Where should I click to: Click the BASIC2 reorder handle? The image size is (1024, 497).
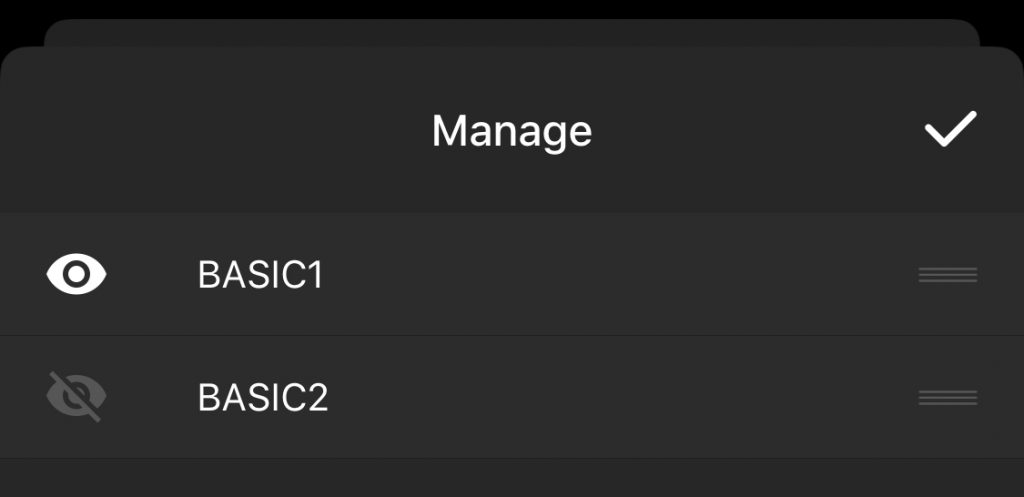947,398
